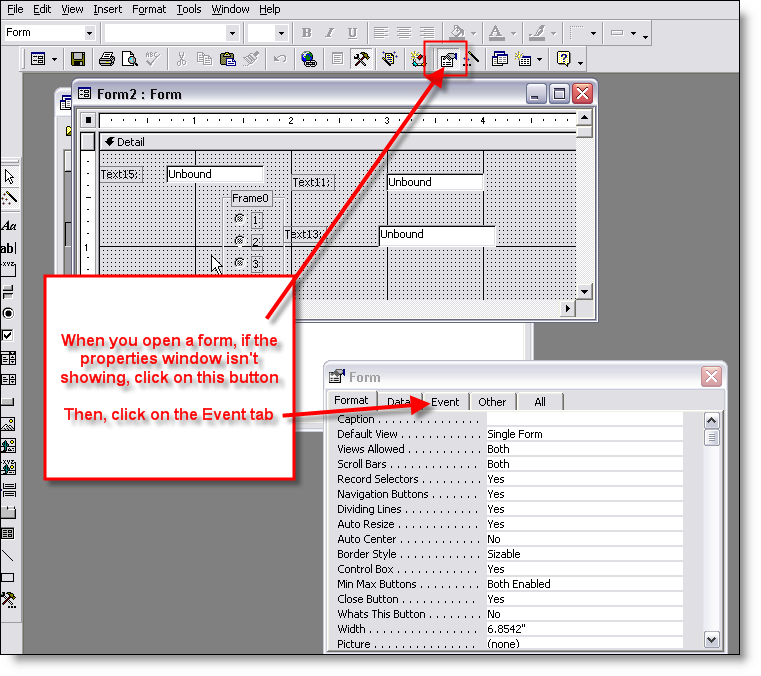Select the Line drawing tool

[9, 556]
